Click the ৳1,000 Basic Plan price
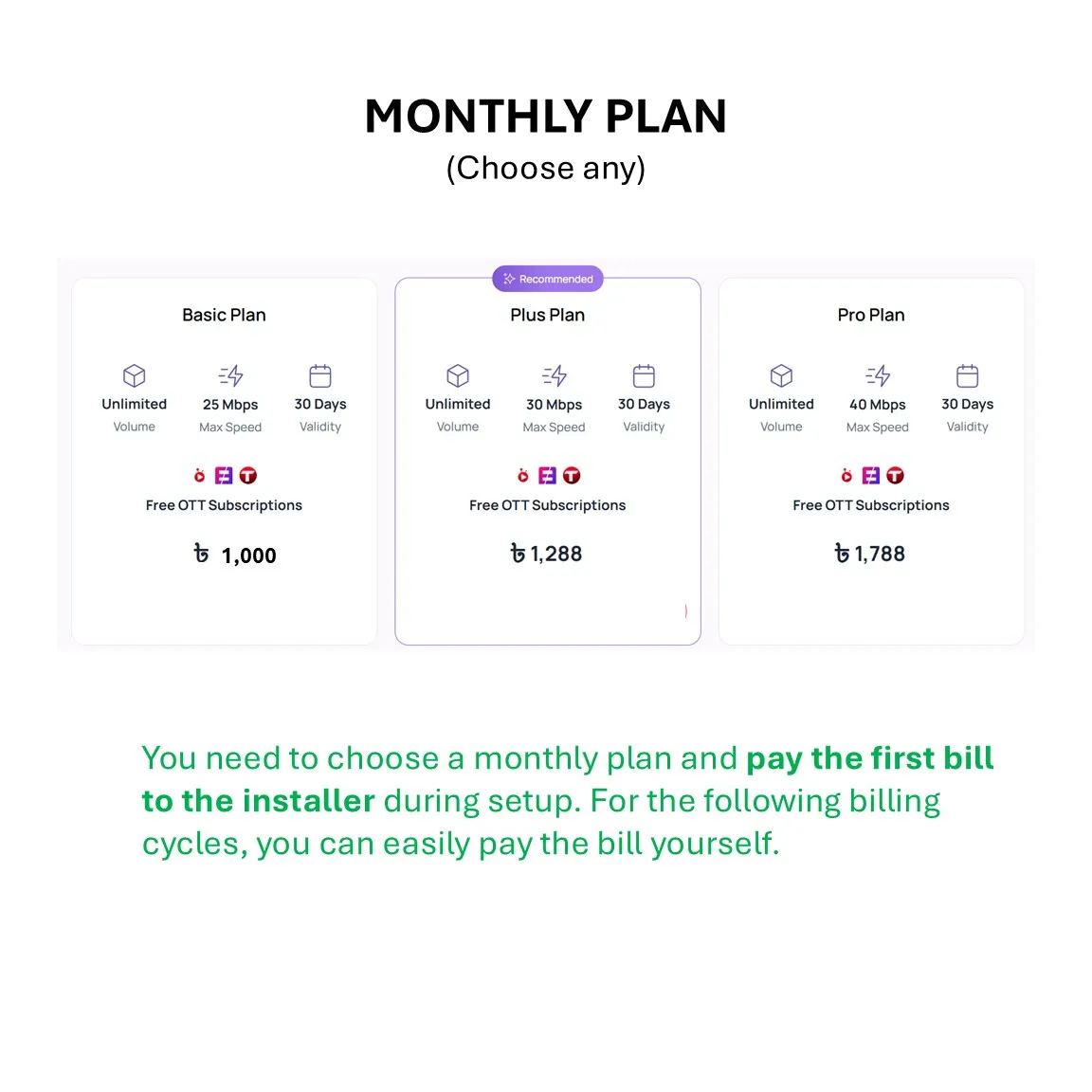This screenshot has height=1092, width=1092. coord(235,555)
